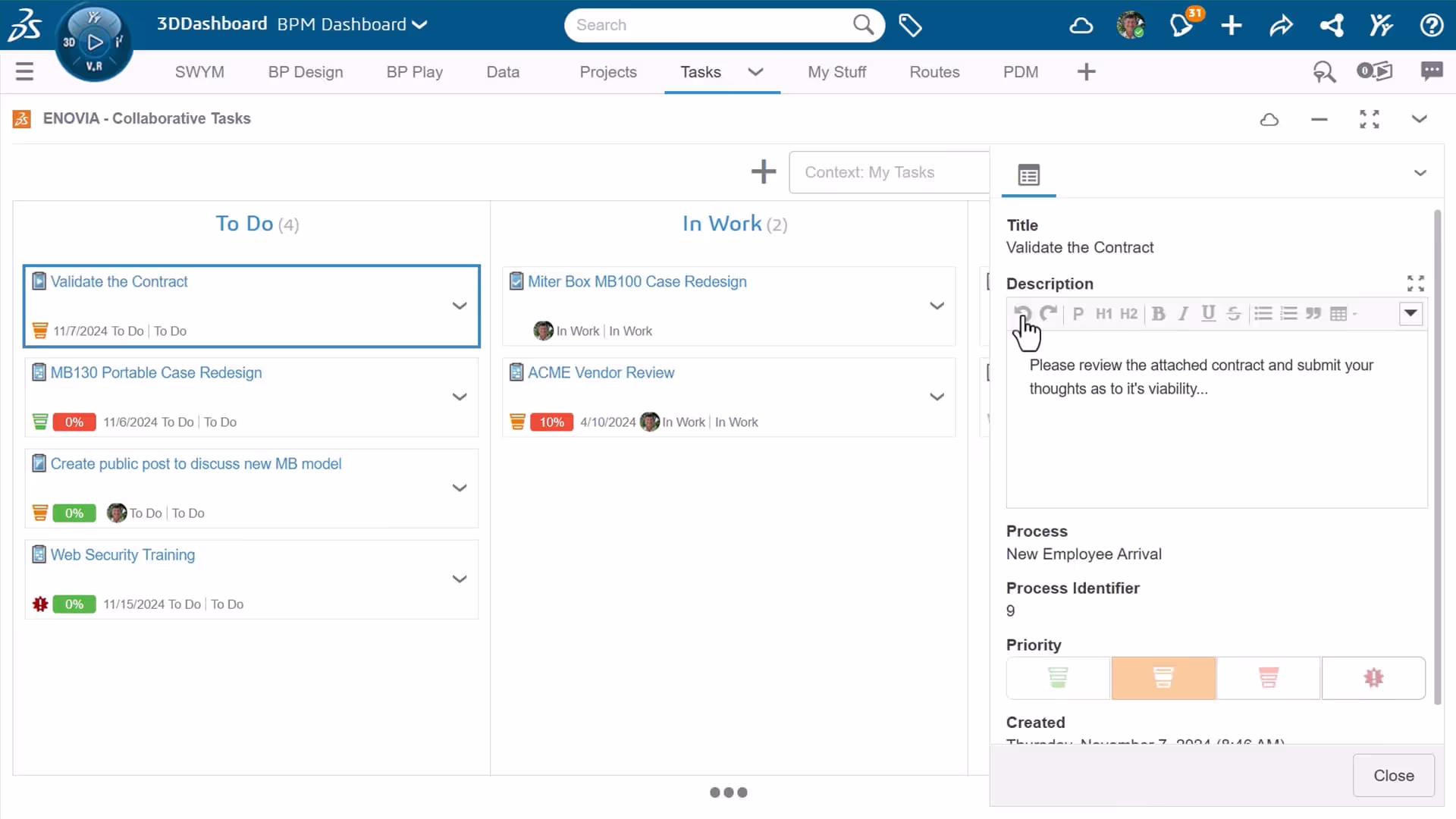
Task: Open the collaboration tools icon
Action: tap(1381, 26)
